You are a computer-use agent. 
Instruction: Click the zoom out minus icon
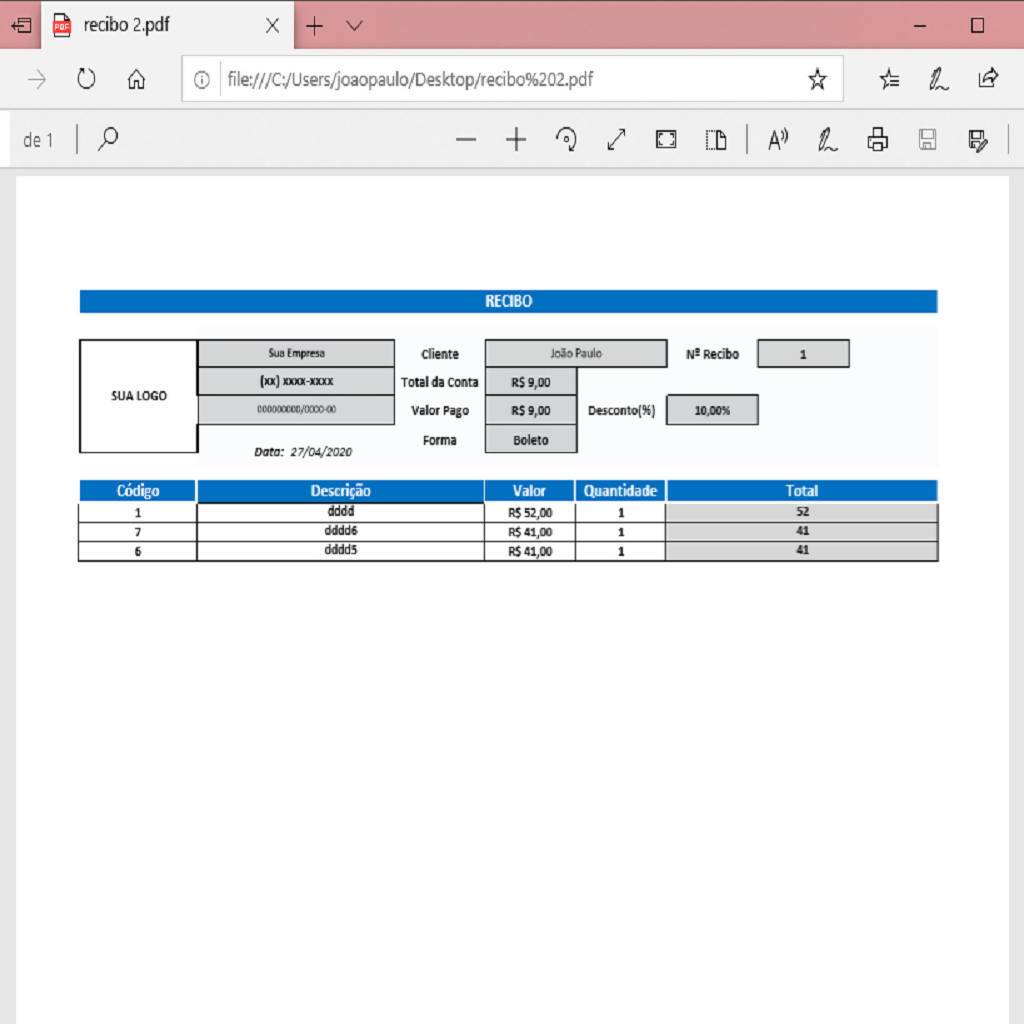click(x=466, y=140)
